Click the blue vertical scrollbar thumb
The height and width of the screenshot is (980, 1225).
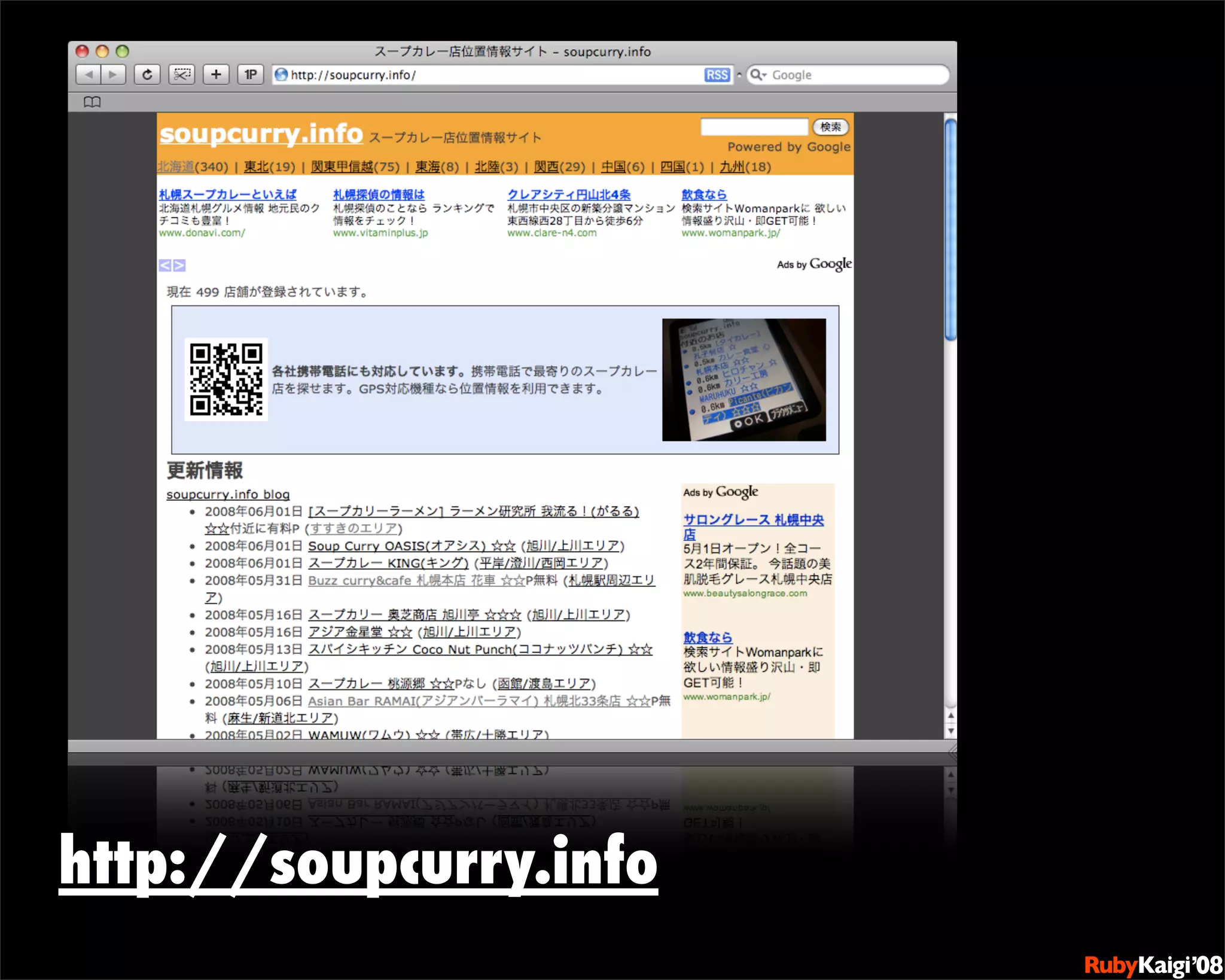[950, 230]
